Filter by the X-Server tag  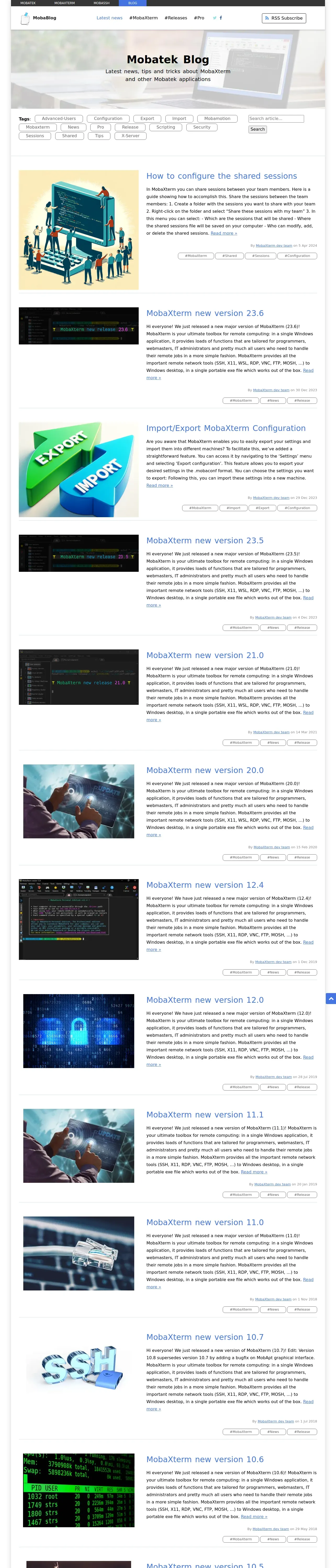(x=131, y=136)
